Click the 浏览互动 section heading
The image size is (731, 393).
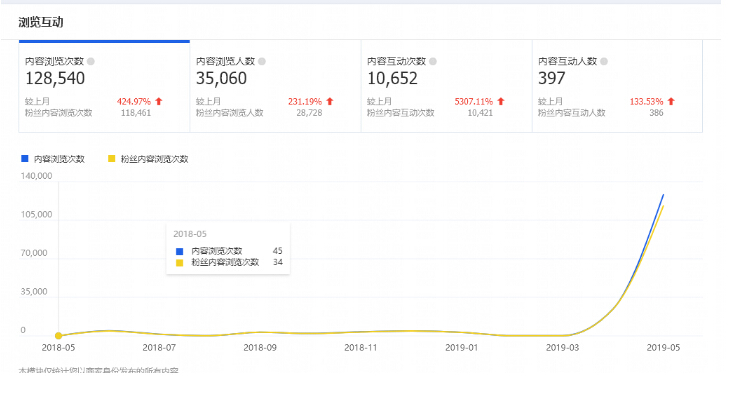click(41, 22)
